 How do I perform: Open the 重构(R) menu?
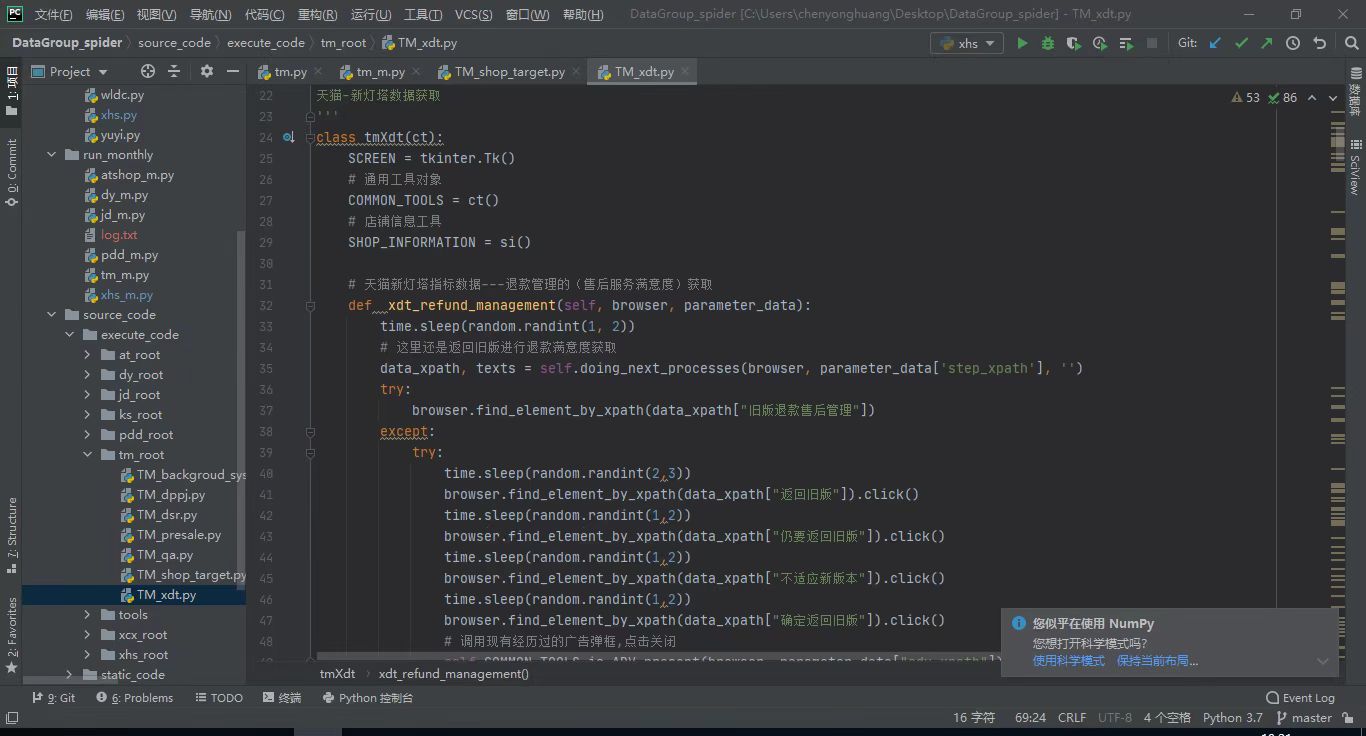317,15
